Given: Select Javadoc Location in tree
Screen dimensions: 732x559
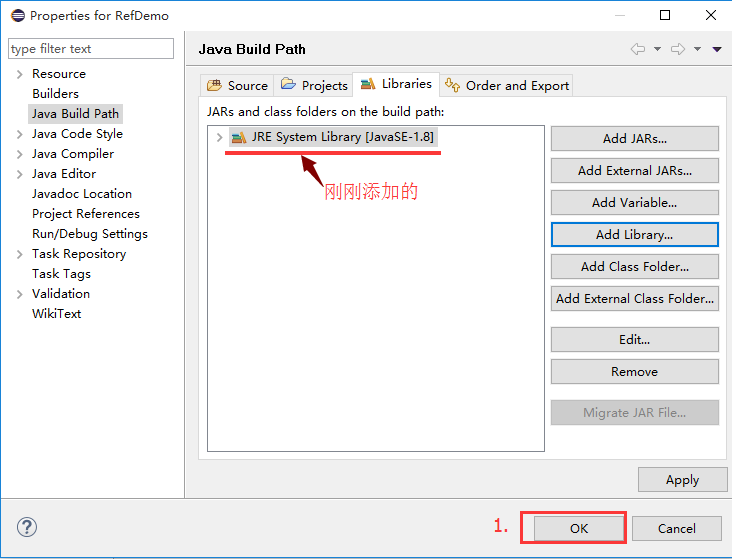Looking at the screenshot, I should (x=82, y=194).
